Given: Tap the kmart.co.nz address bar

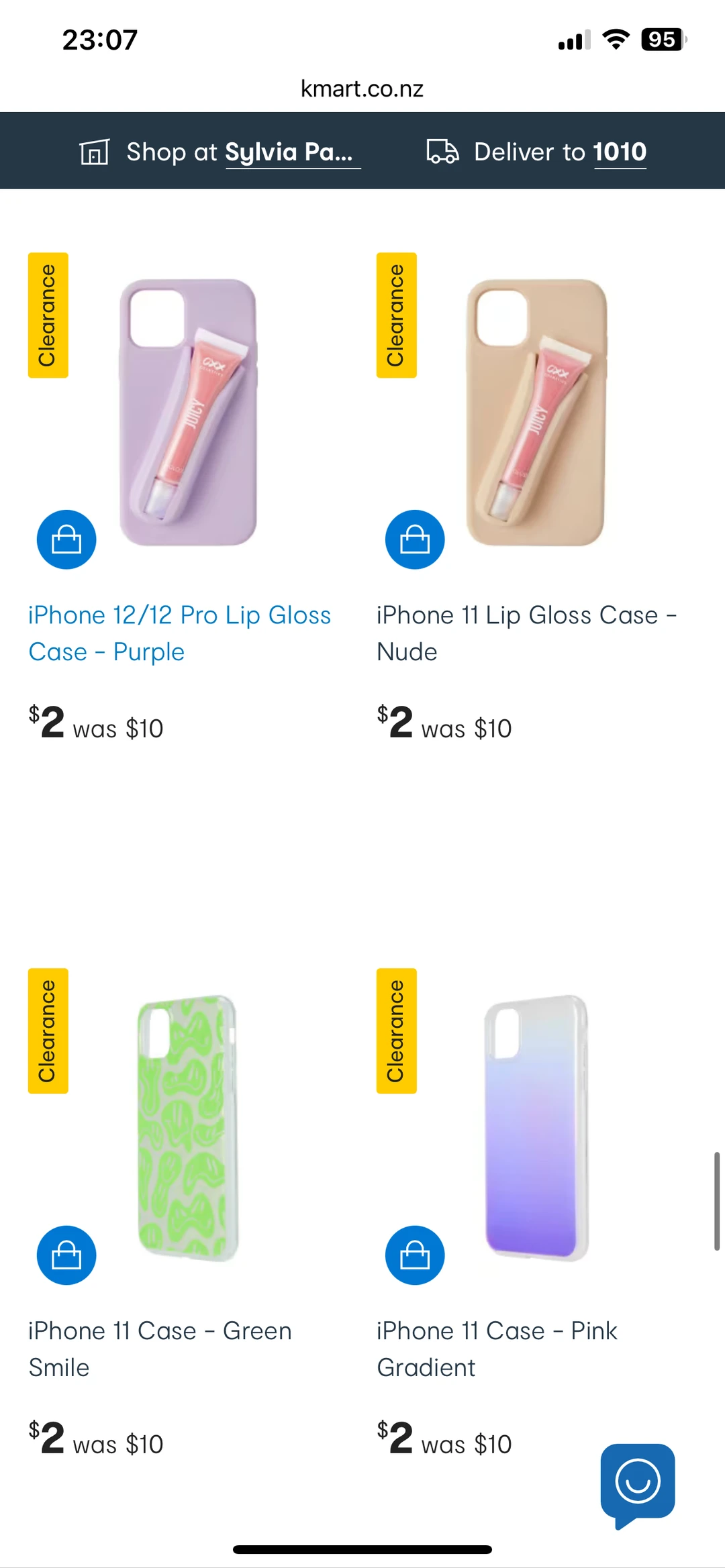Looking at the screenshot, I should 362,89.
